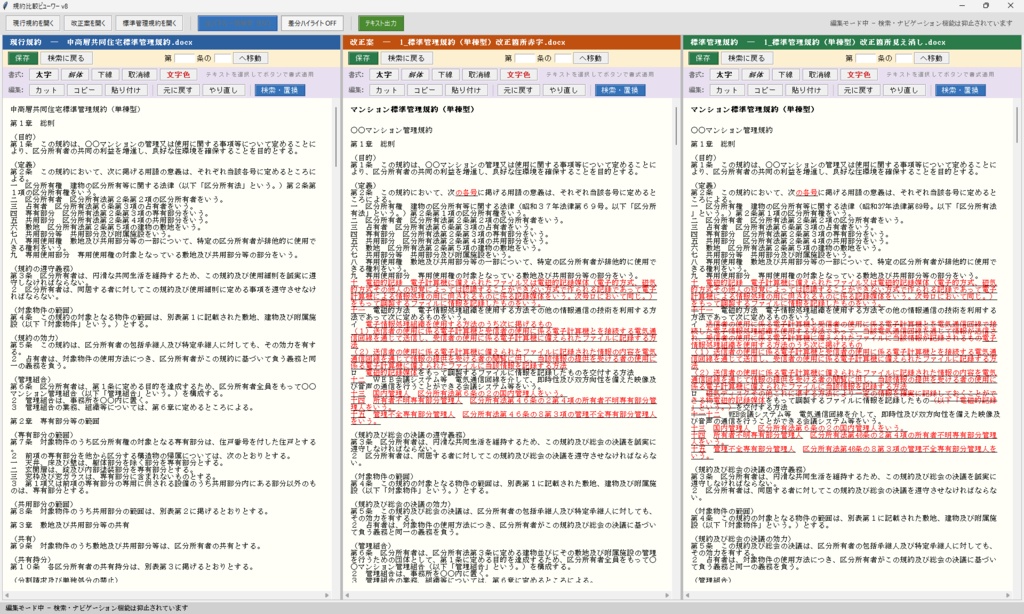Click the left scroll arrow under 改正案 panel

tap(347, 595)
